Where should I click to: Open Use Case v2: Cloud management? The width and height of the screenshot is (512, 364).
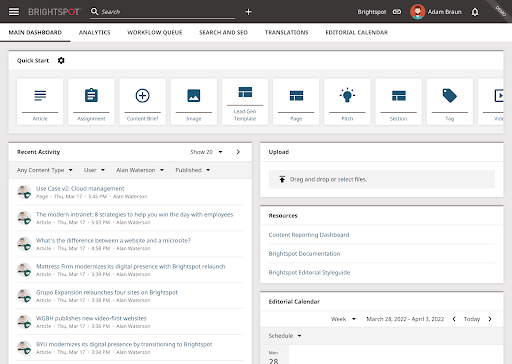[x=80, y=189]
